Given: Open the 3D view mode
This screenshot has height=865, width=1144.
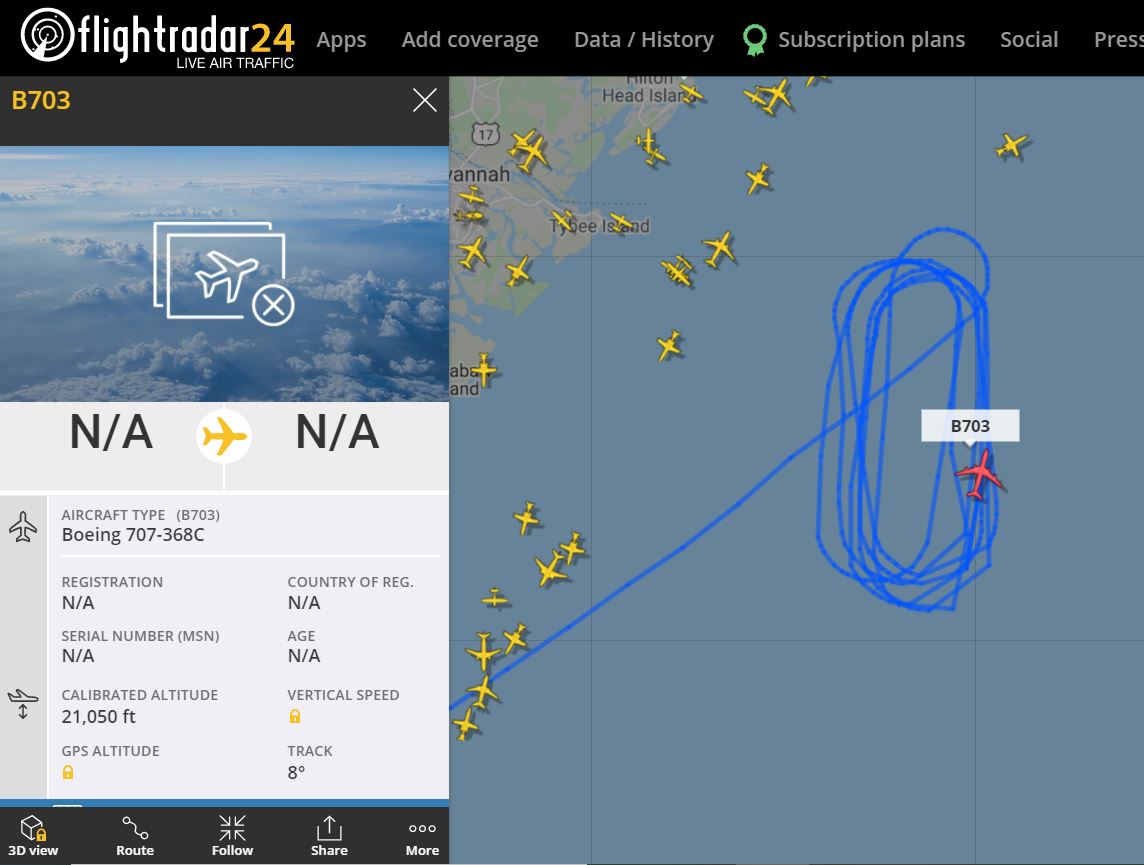Looking at the screenshot, I should (x=33, y=836).
